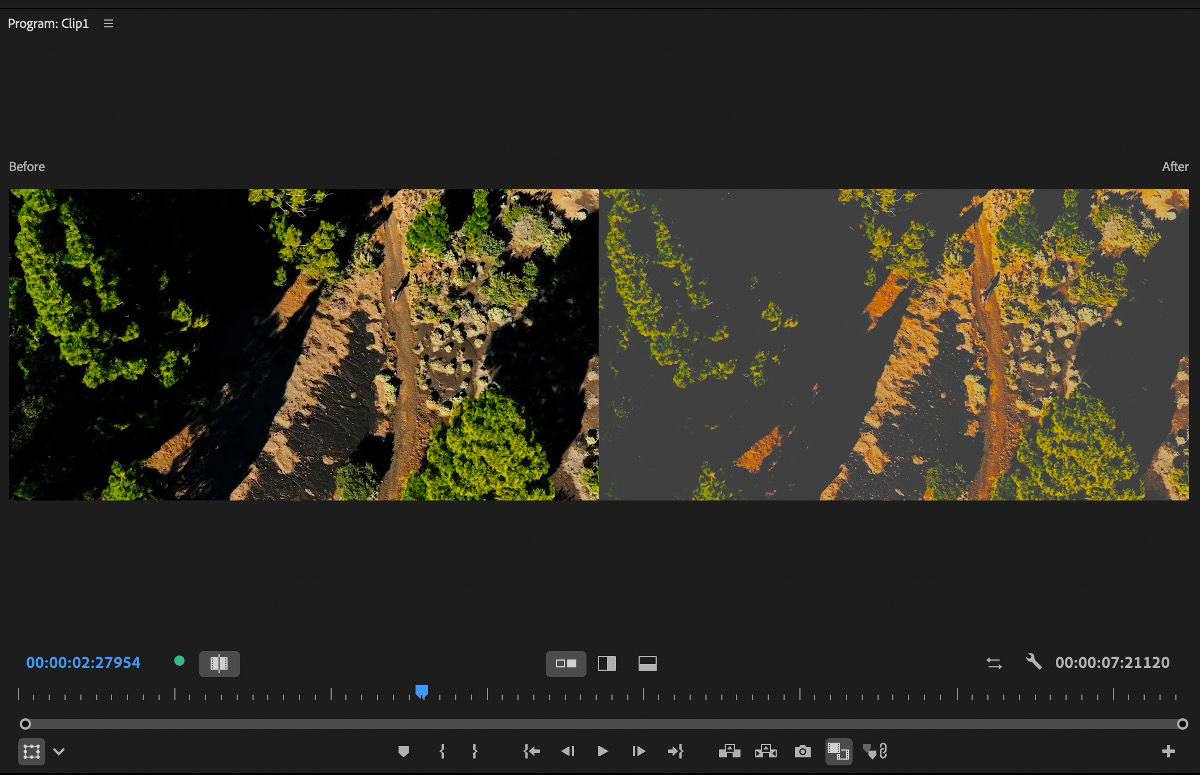1200x775 pixels.
Task: Open comparison settings with the wrench icon
Action: coord(1033,662)
